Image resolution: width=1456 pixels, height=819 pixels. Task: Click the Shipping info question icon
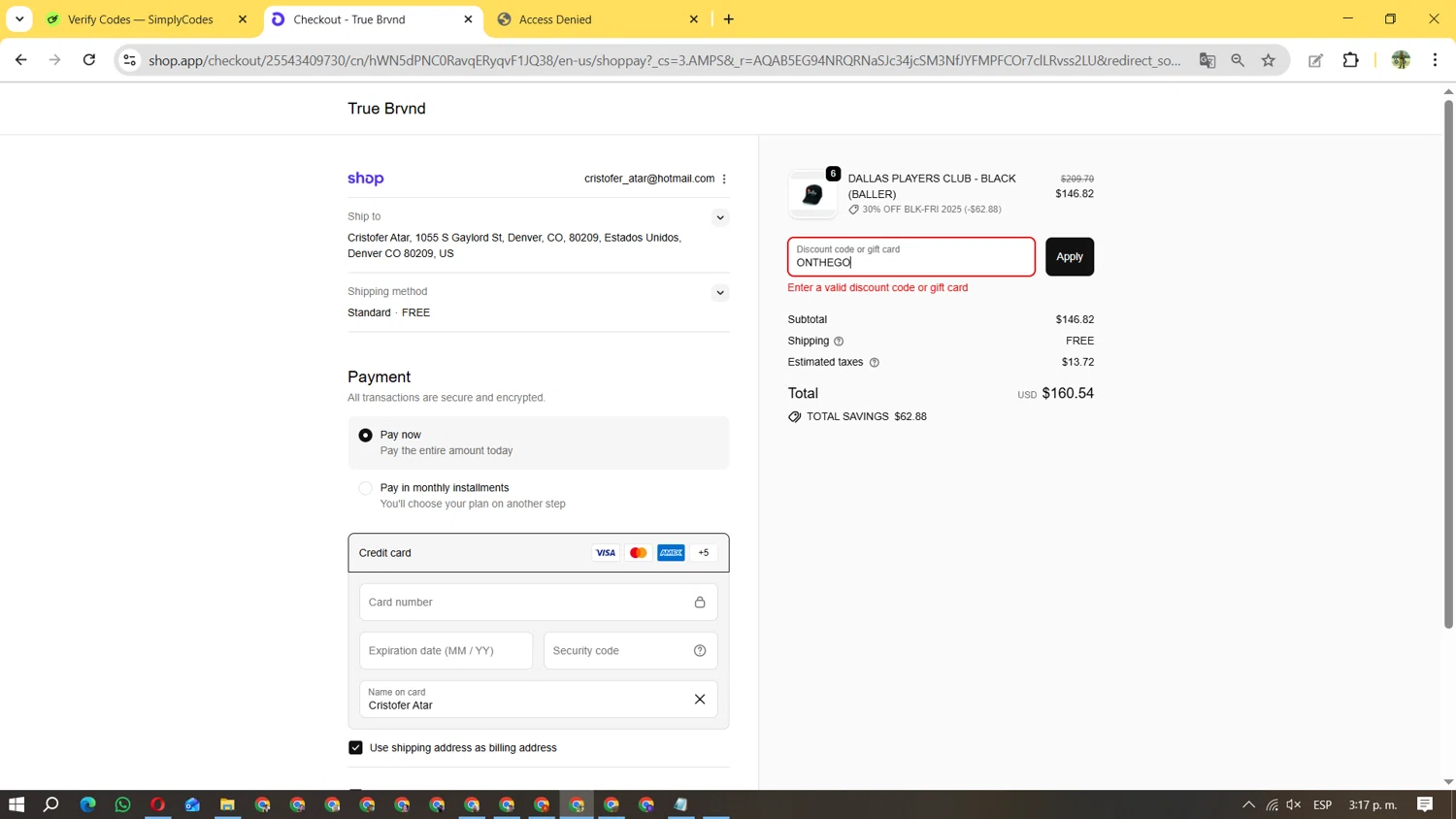[x=839, y=342]
